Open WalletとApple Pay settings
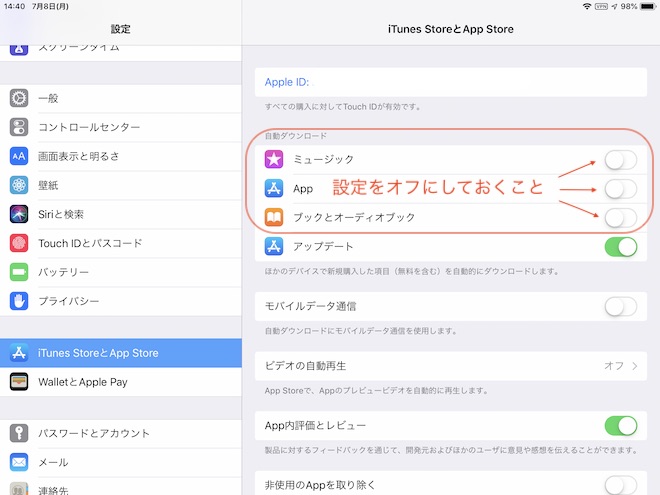Viewport: 660px width, 495px height. [121, 382]
